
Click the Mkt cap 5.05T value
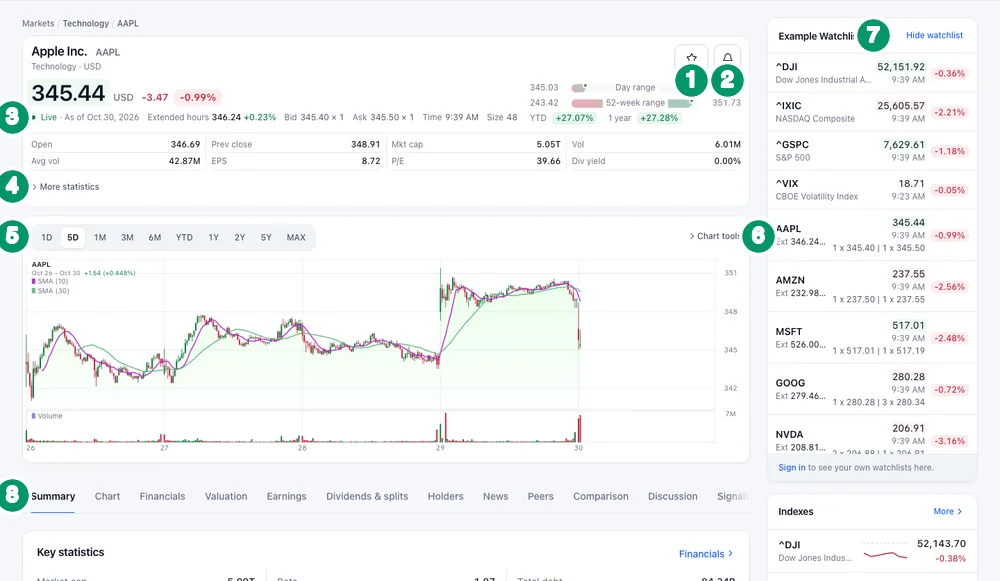coord(548,144)
